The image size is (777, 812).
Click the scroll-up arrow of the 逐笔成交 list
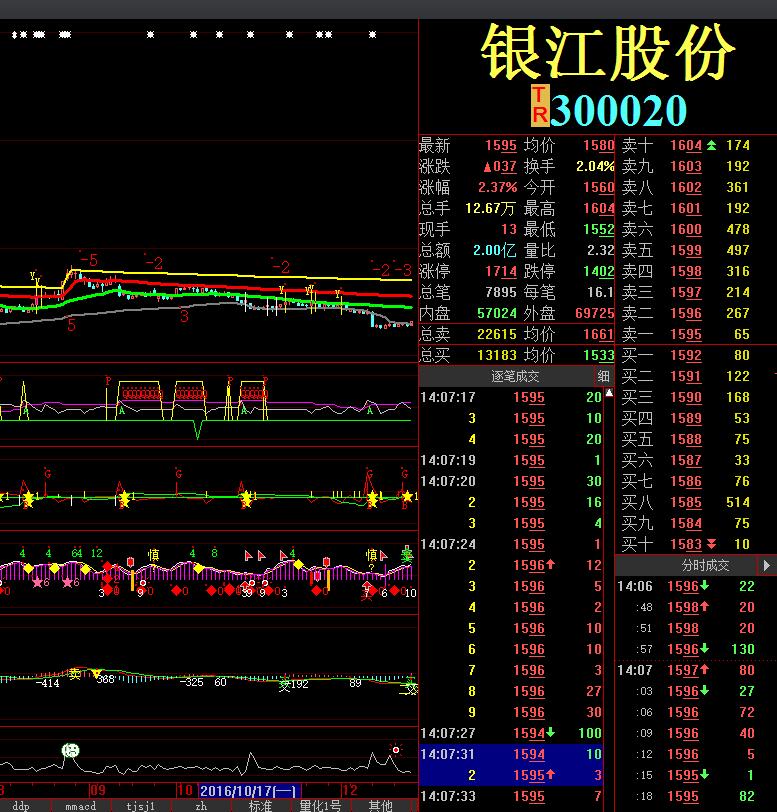tap(609, 393)
